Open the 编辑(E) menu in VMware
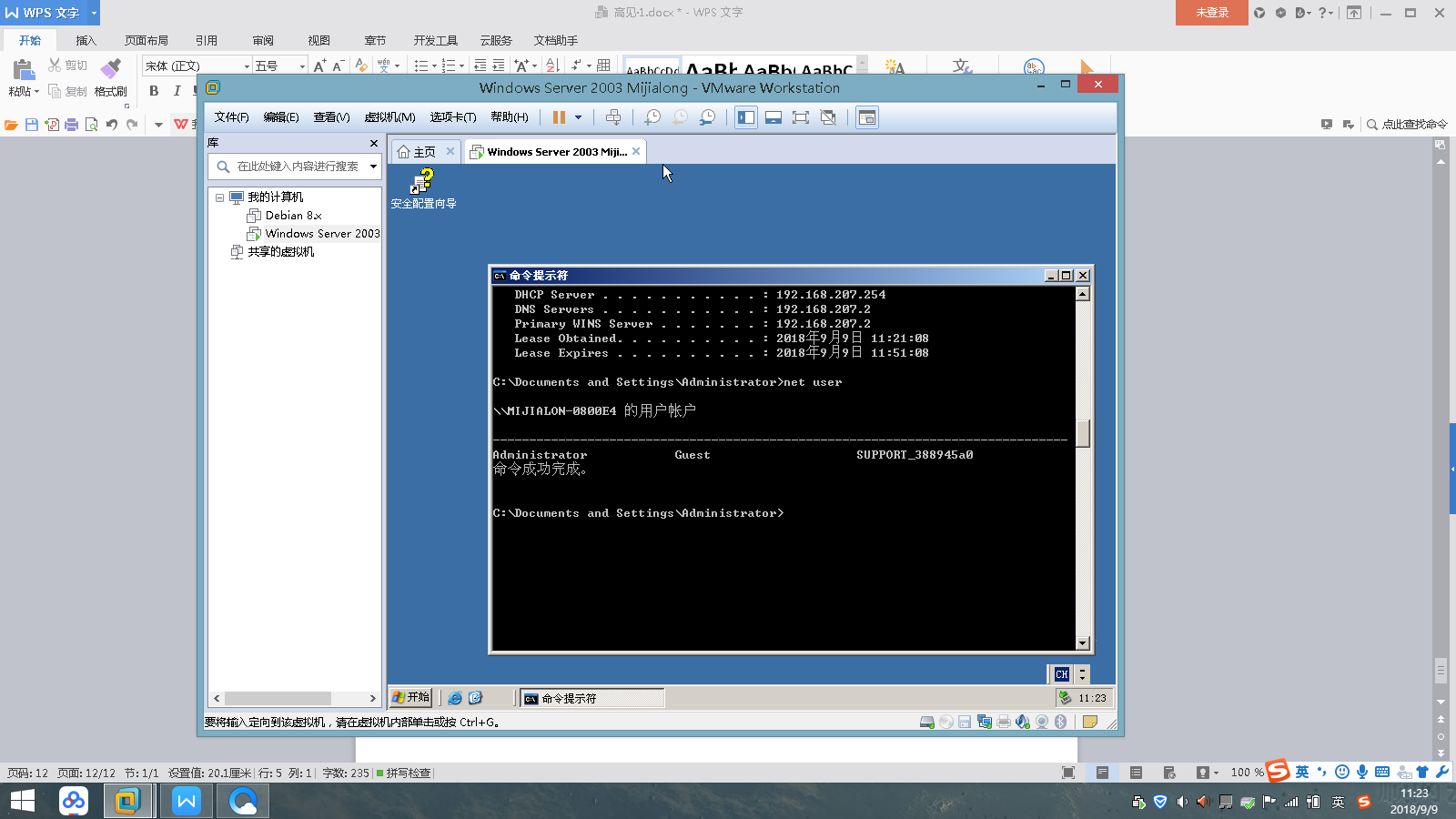 [x=281, y=117]
